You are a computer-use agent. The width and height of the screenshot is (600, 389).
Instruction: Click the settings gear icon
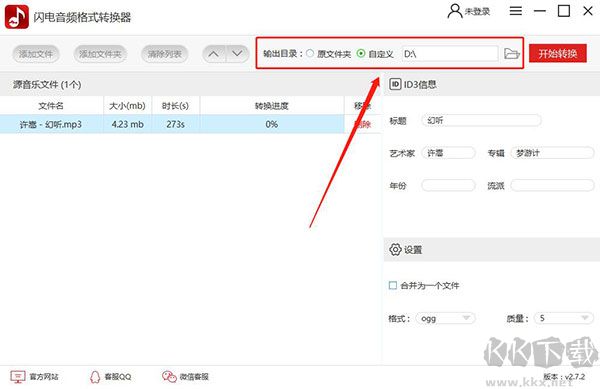coord(395,249)
